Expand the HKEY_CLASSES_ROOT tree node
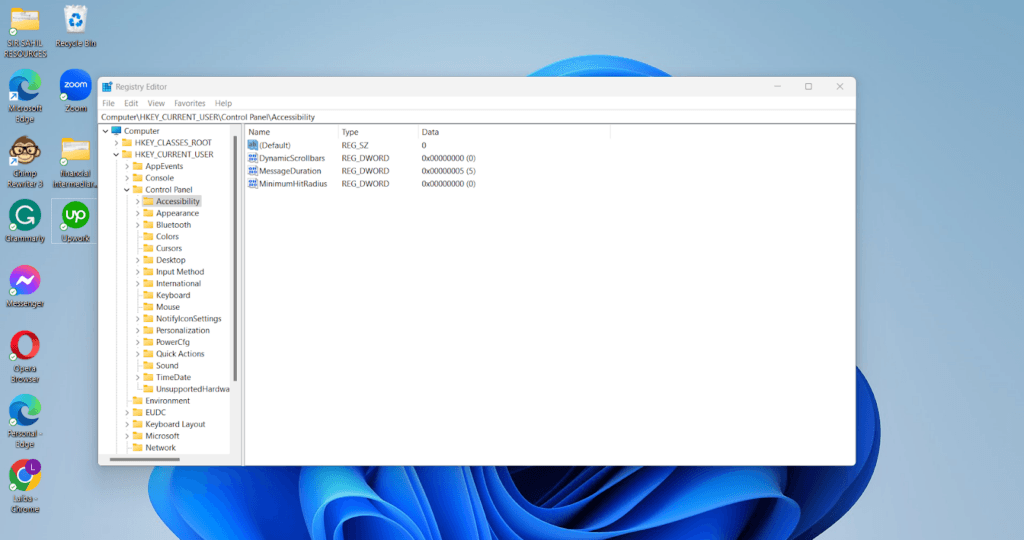 point(116,142)
